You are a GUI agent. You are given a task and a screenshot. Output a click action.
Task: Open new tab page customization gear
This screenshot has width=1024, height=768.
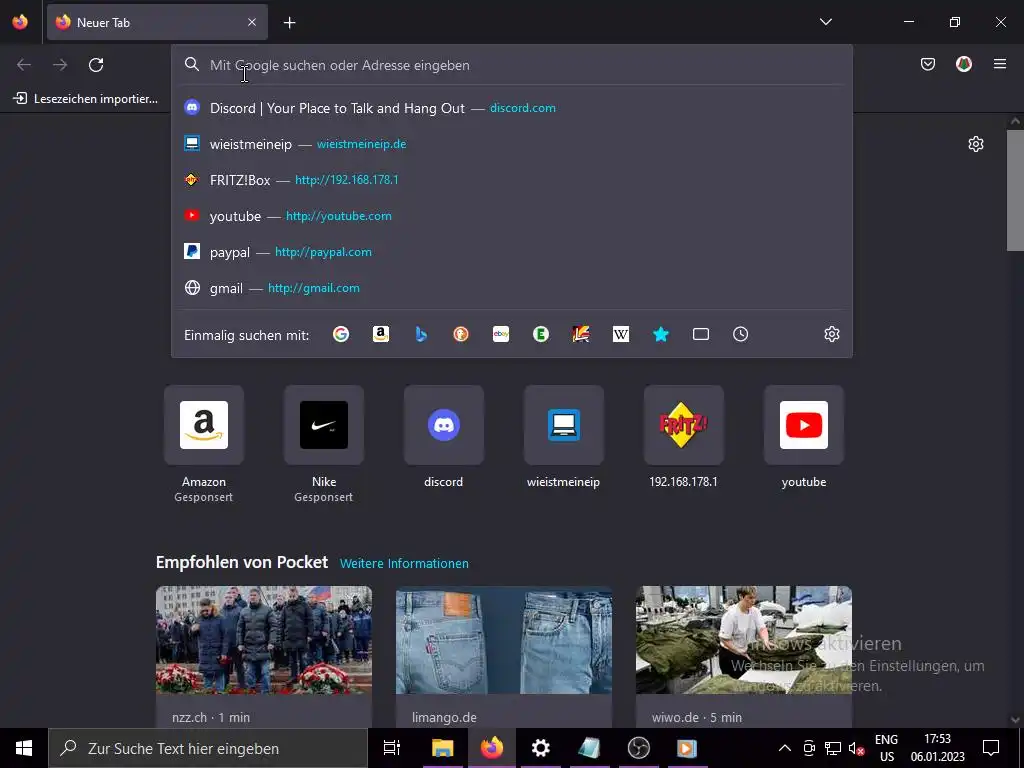point(976,144)
